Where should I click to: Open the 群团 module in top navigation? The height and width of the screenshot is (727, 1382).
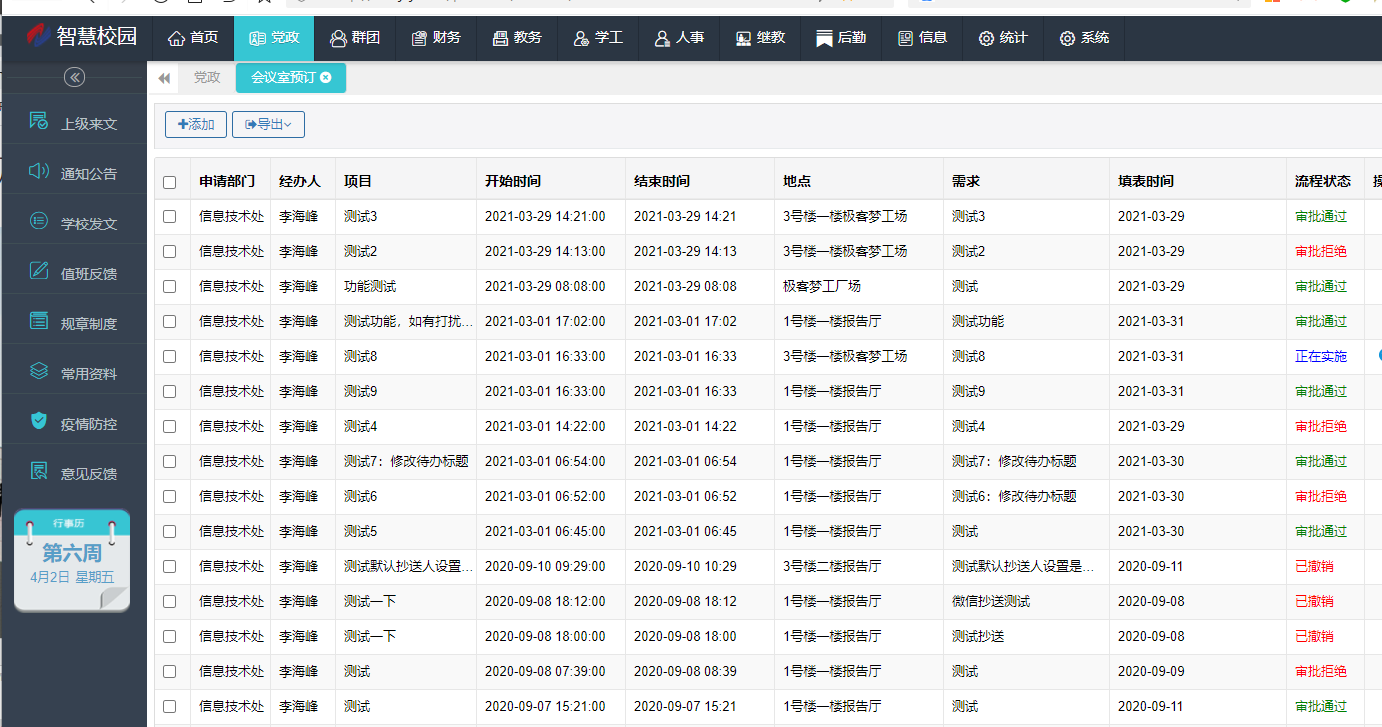tap(354, 38)
